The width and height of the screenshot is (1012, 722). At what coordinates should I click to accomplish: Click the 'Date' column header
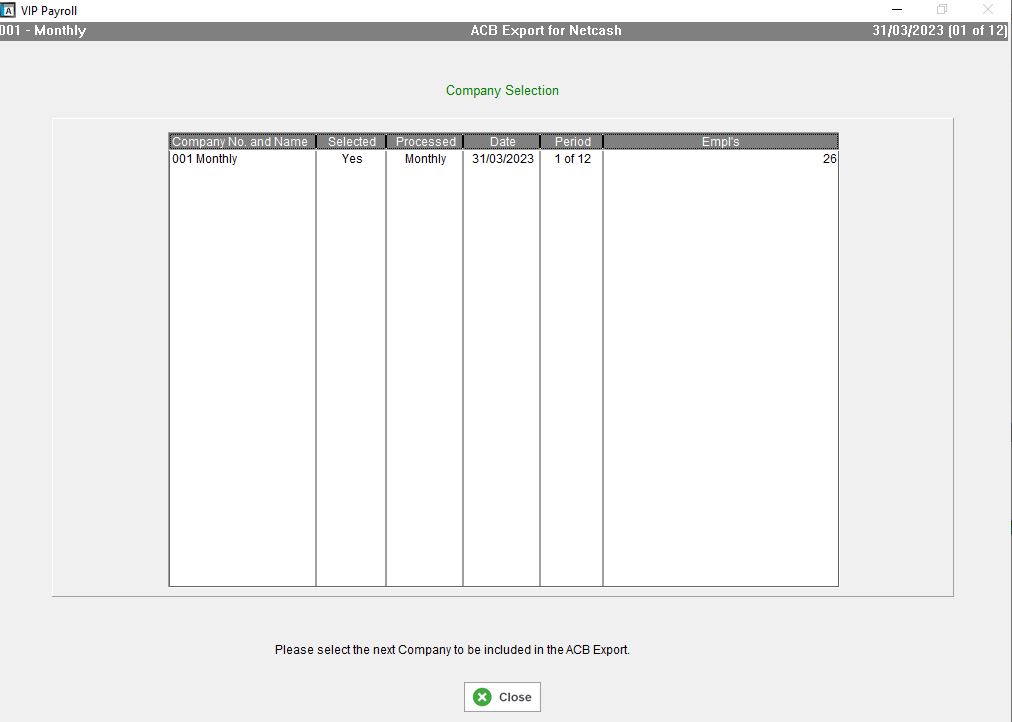pyautogui.click(x=502, y=141)
